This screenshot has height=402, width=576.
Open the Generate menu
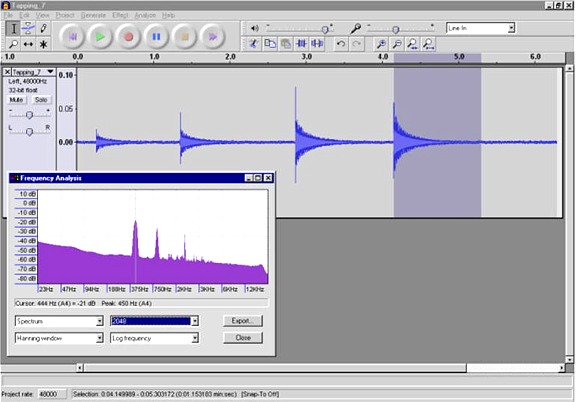click(x=93, y=15)
